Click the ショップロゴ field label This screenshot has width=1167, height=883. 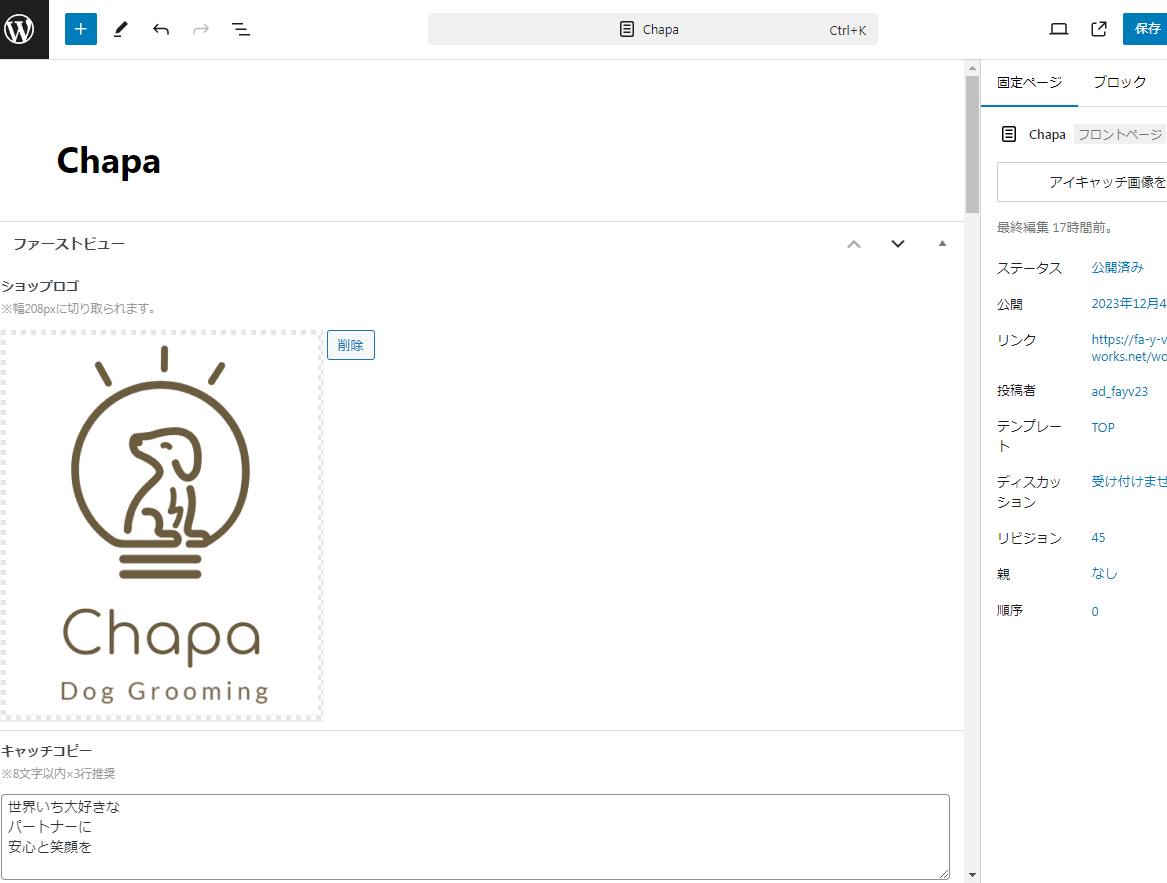[x=40, y=286]
